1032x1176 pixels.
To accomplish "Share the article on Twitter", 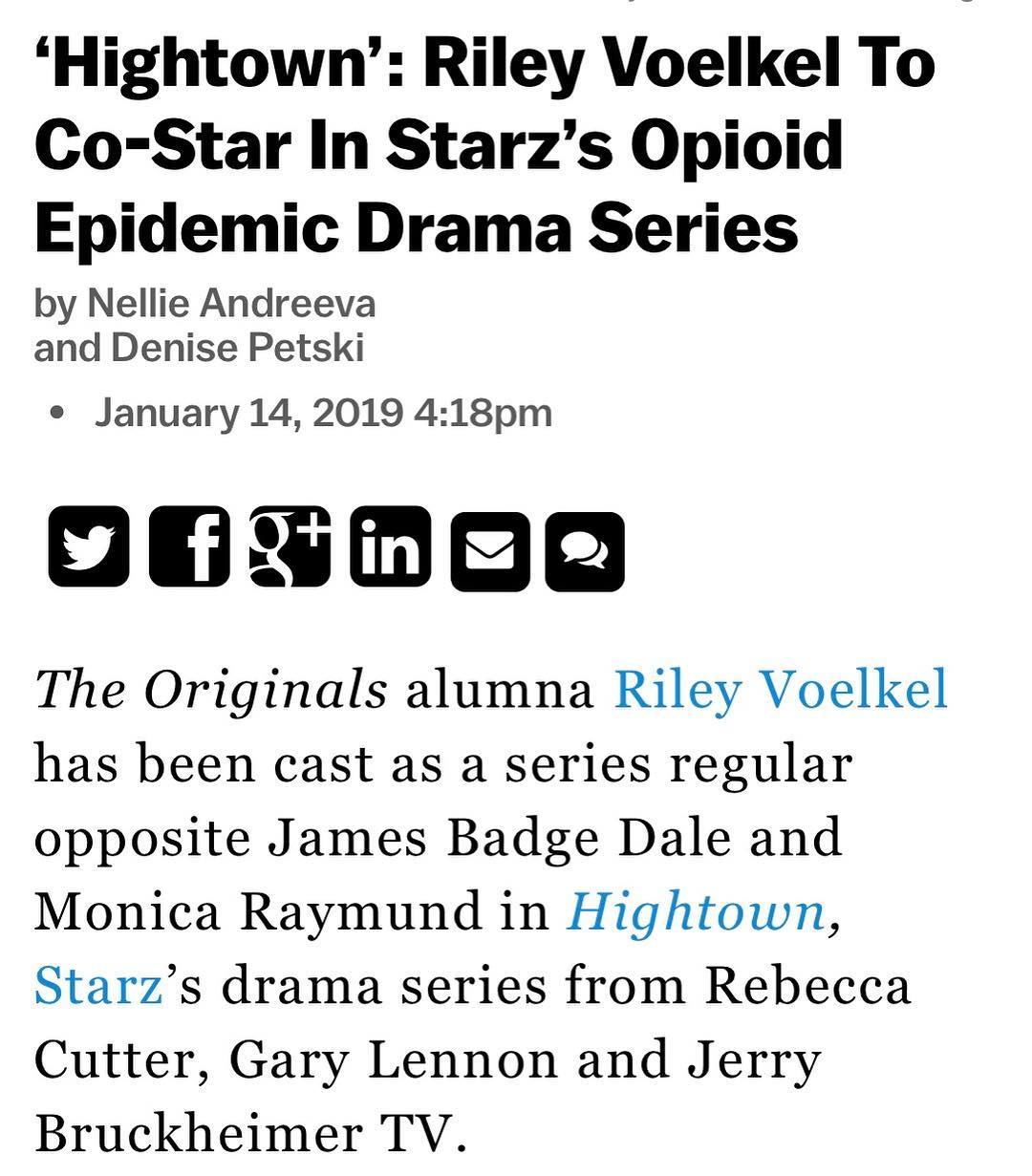I will (x=89, y=546).
